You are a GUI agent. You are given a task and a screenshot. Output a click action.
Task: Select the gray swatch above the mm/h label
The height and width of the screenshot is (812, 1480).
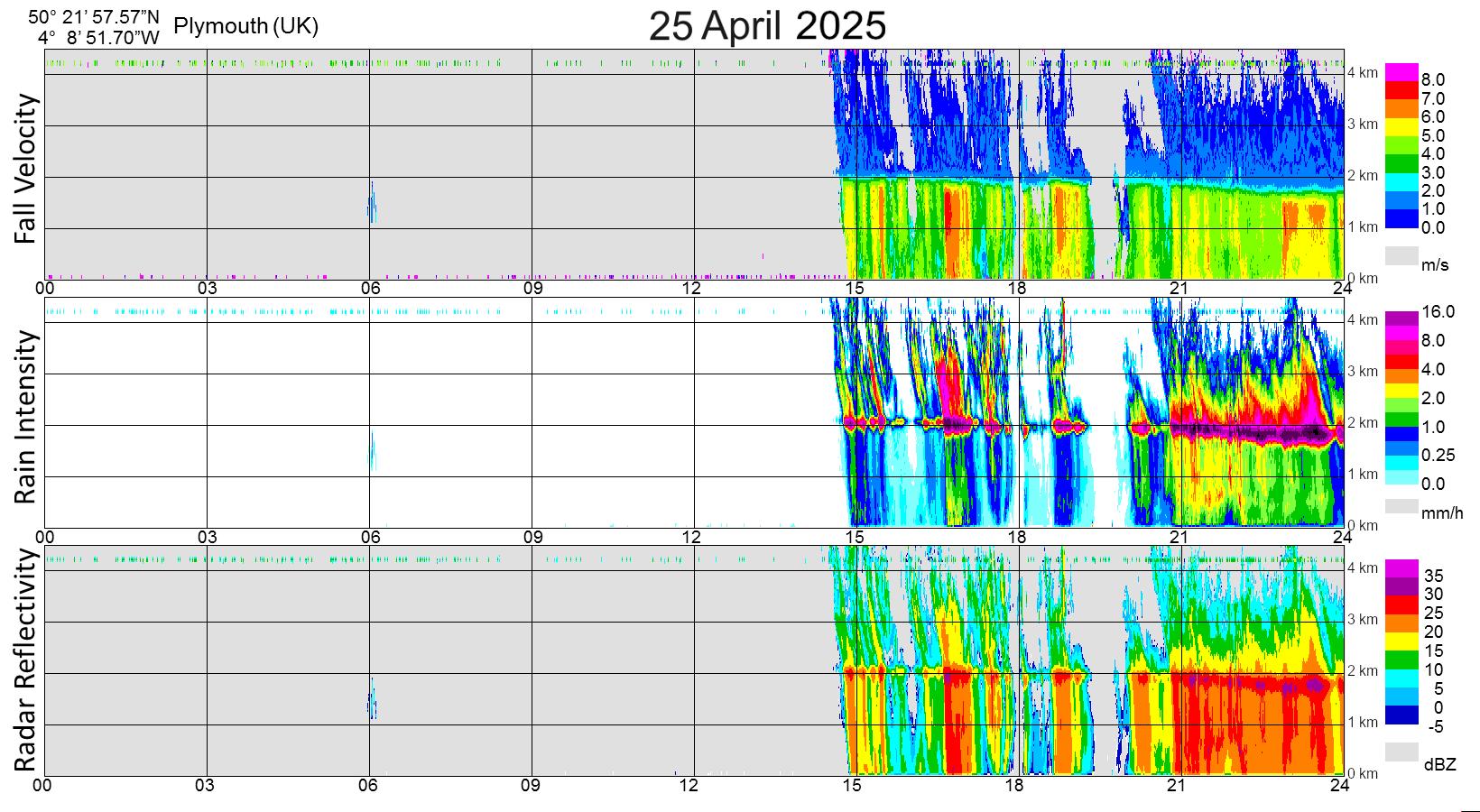pyautogui.click(x=1401, y=505)
